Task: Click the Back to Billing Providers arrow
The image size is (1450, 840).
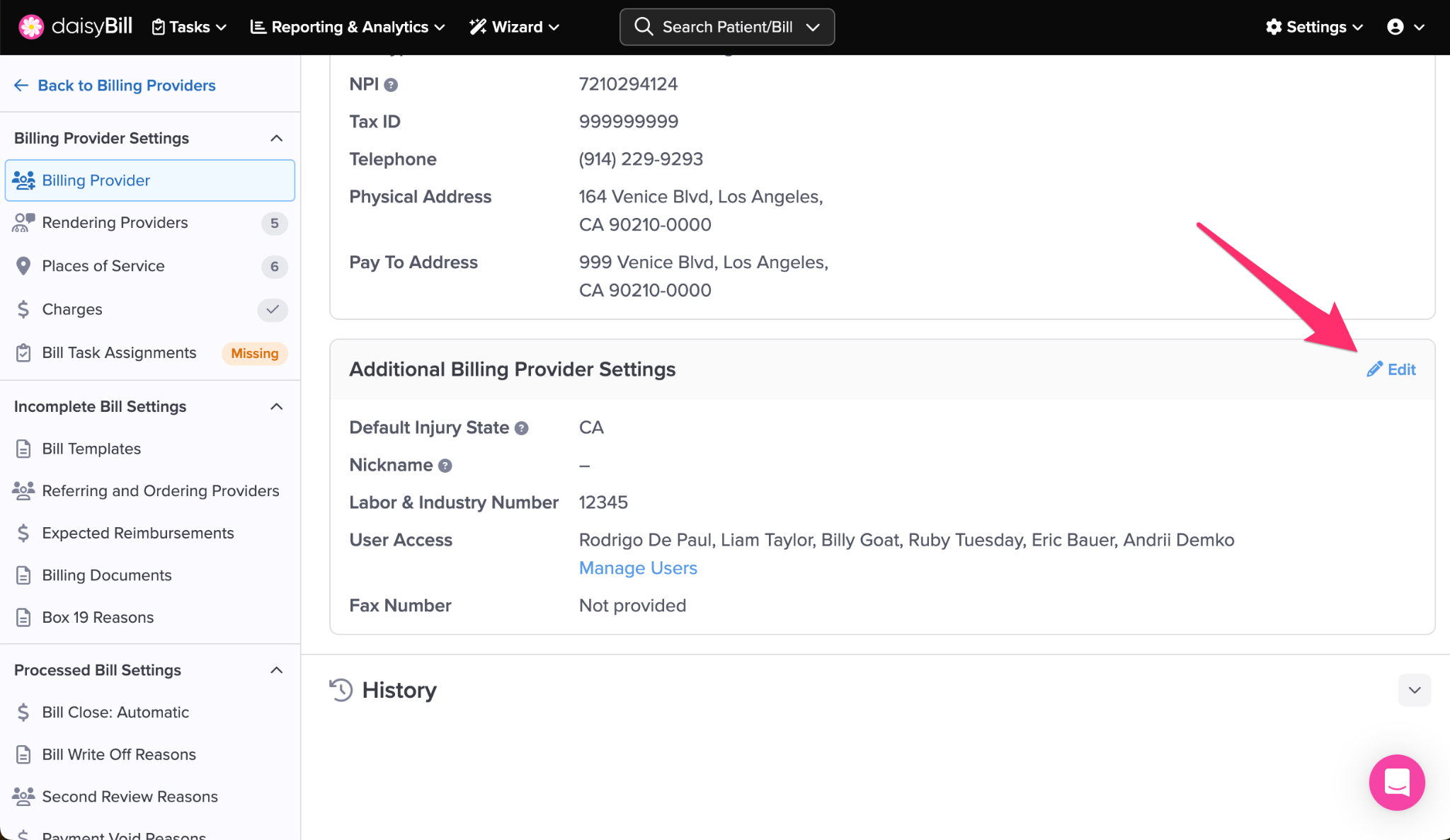Action: [21, 86]
